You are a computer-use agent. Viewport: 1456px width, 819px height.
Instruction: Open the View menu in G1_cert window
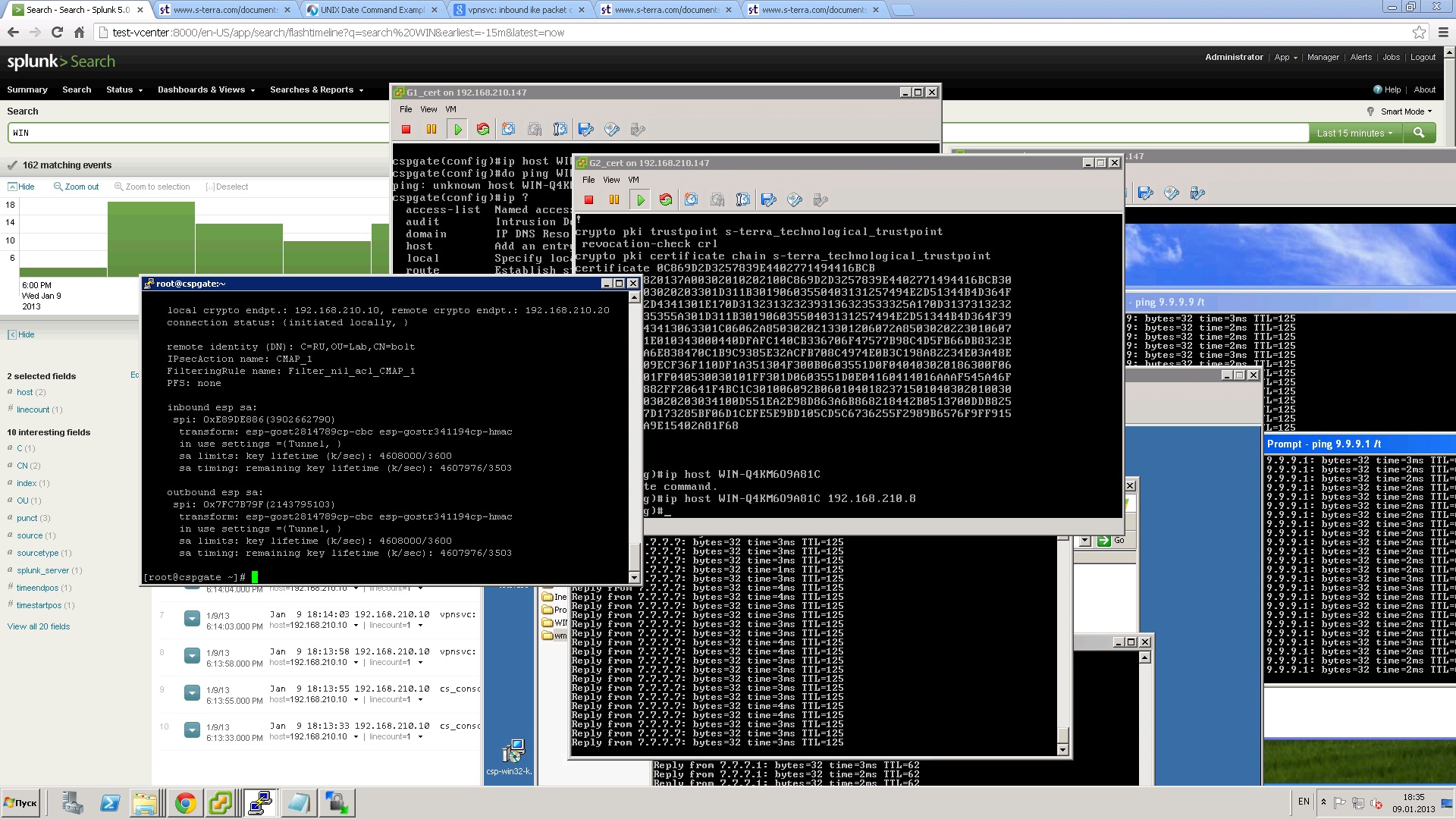[428, 109]
